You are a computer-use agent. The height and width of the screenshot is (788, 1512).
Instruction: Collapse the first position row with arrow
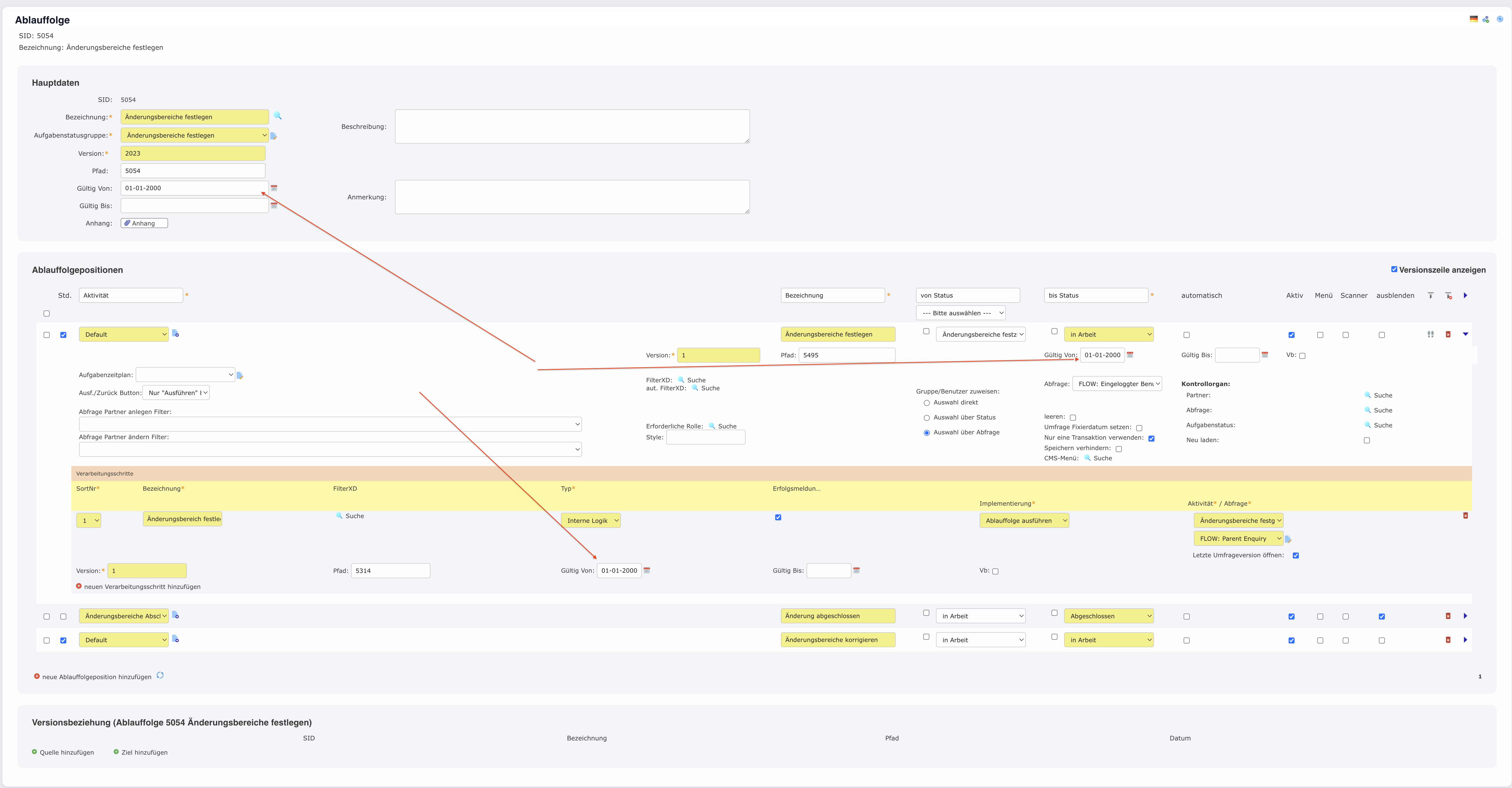click(x=1465, y=334)
